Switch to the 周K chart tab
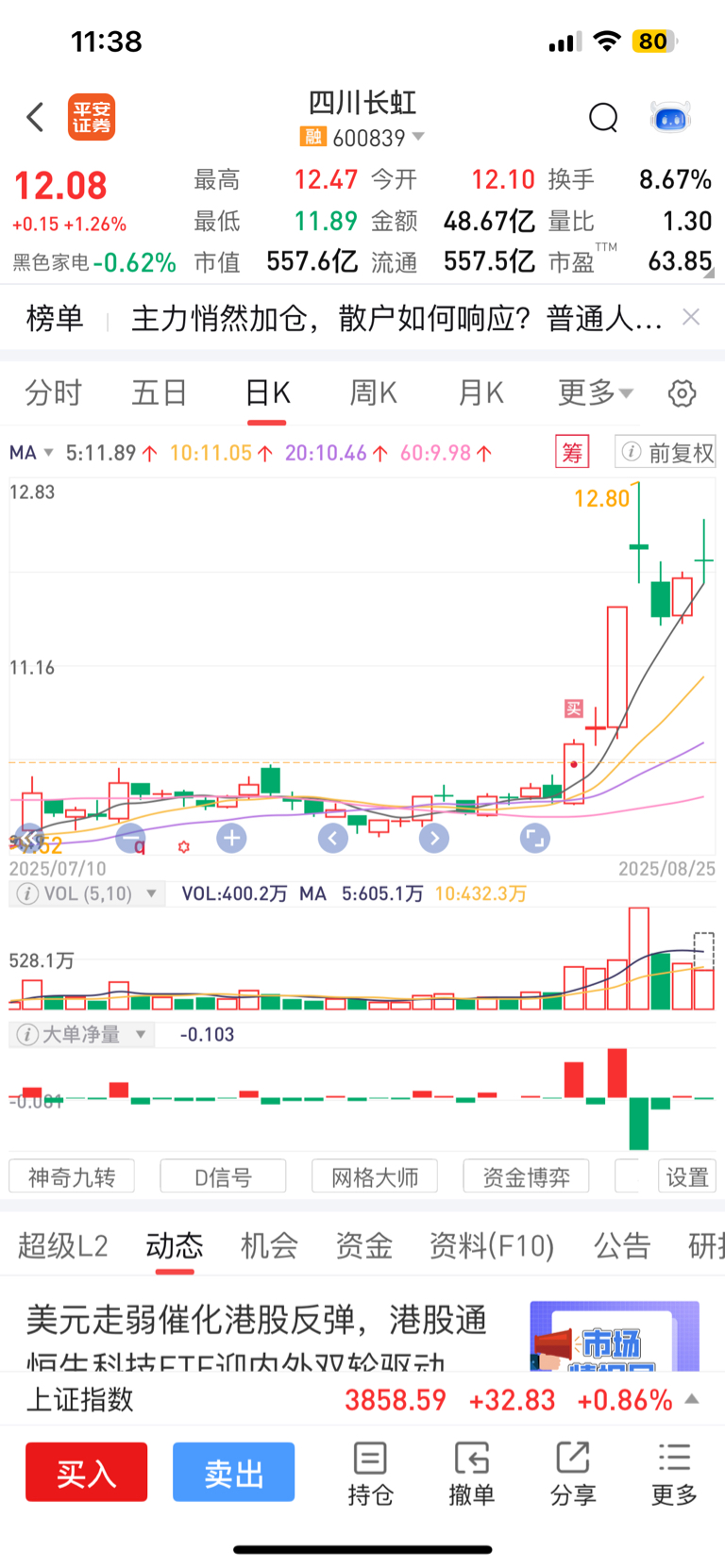The width and height of the screenshot is (725, 1568). 374,392
